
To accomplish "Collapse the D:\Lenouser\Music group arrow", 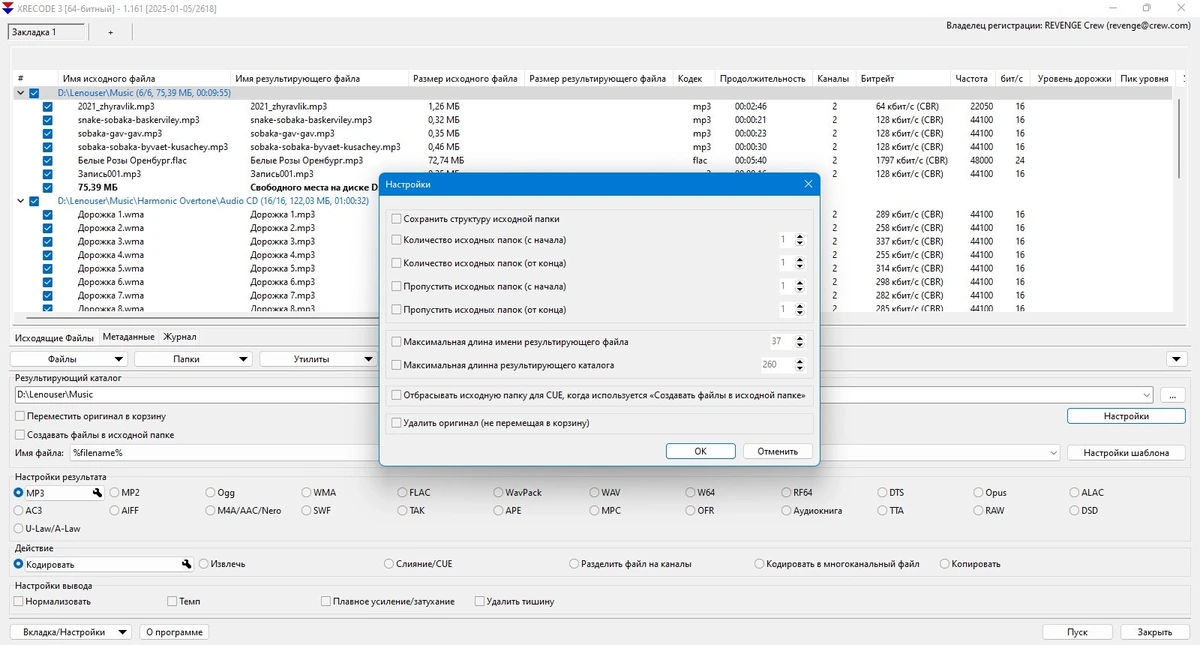I will (x=20, y=93).
